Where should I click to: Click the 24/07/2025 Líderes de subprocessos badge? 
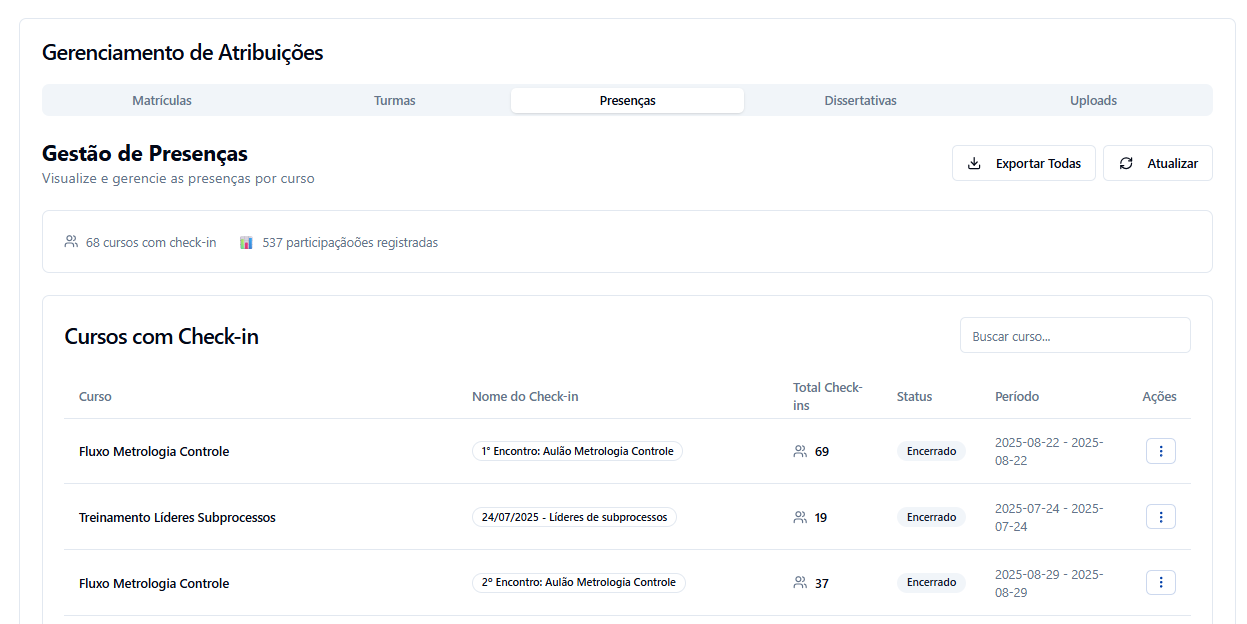[574, 517]
